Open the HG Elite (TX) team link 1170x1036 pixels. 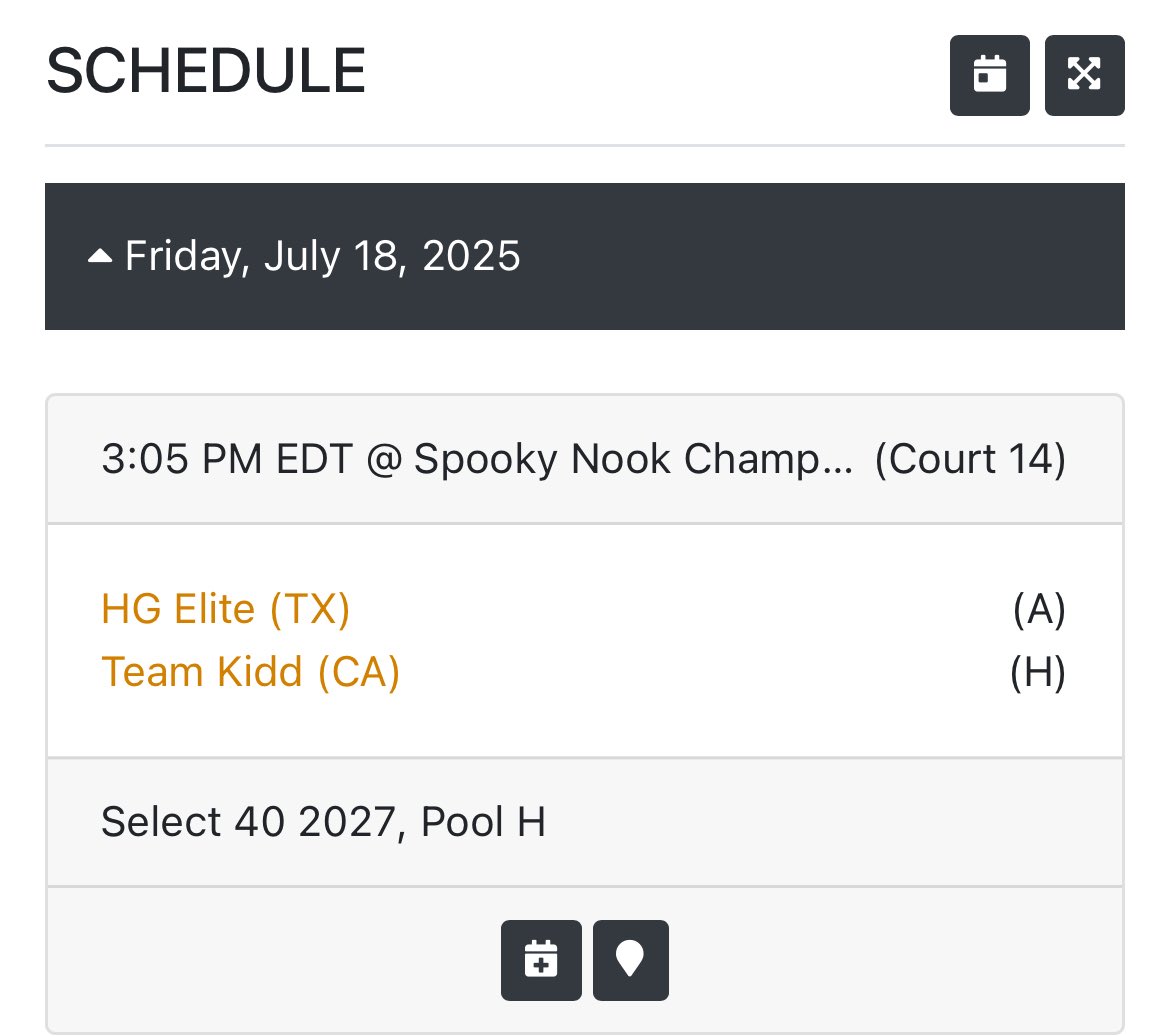click(x=225, y=608)
